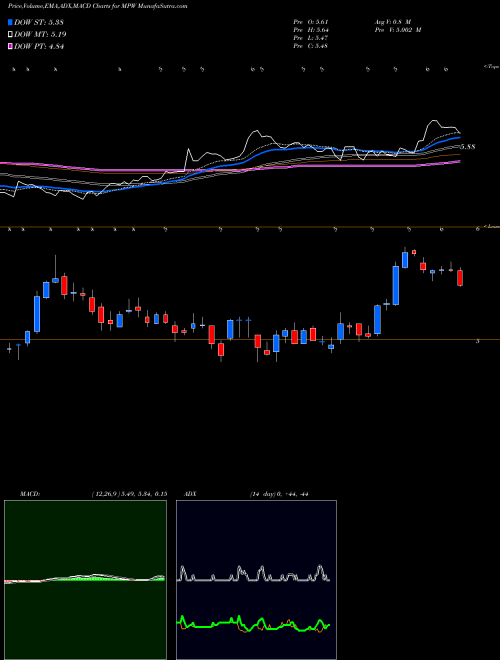This screenshot has width=500, height=660.
Task: Click the 'DOW PT: 4.84' label
Action: (x=39, y=47)
